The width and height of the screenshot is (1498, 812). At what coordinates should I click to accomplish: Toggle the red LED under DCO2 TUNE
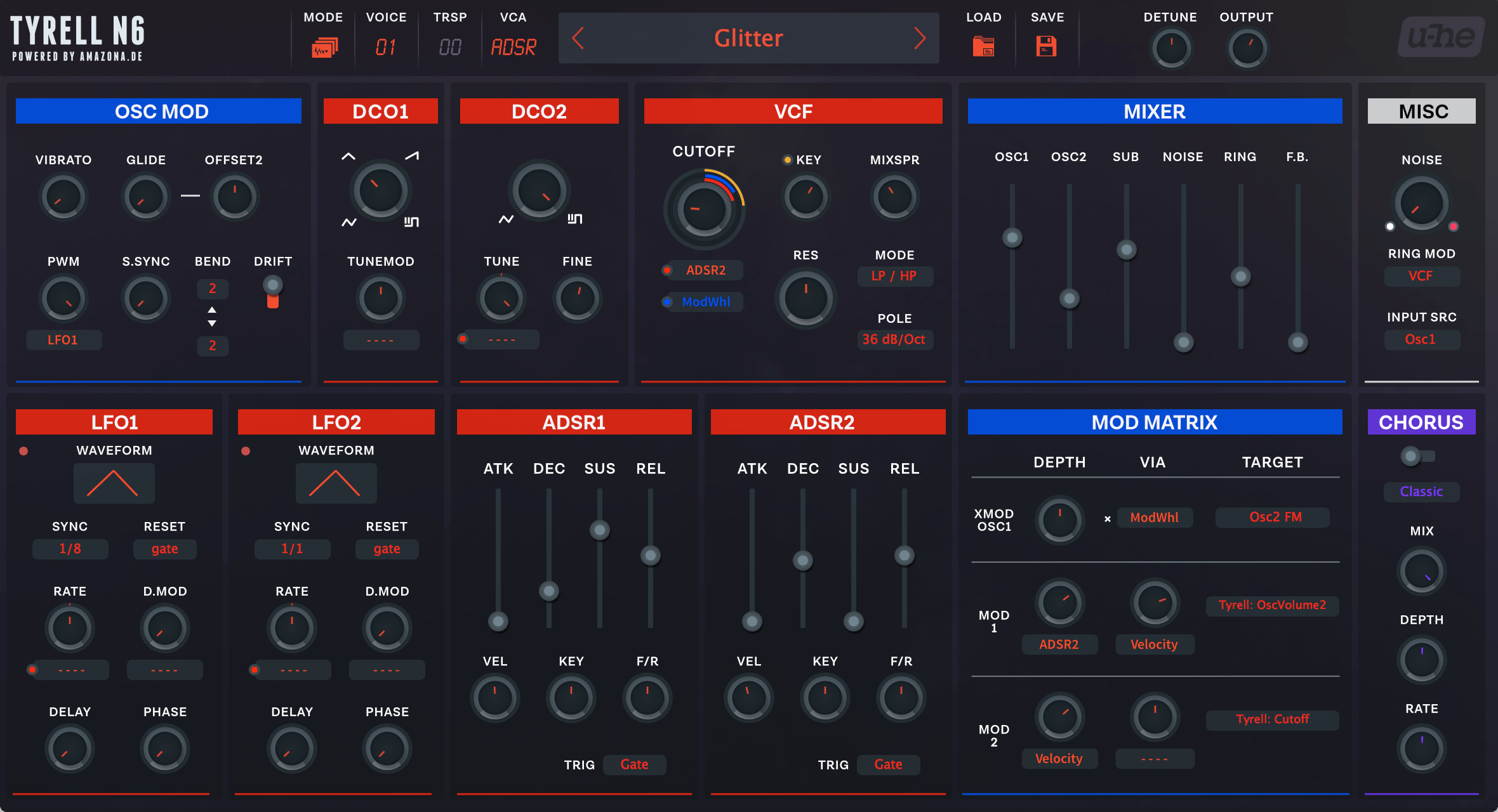click(463, 339)
